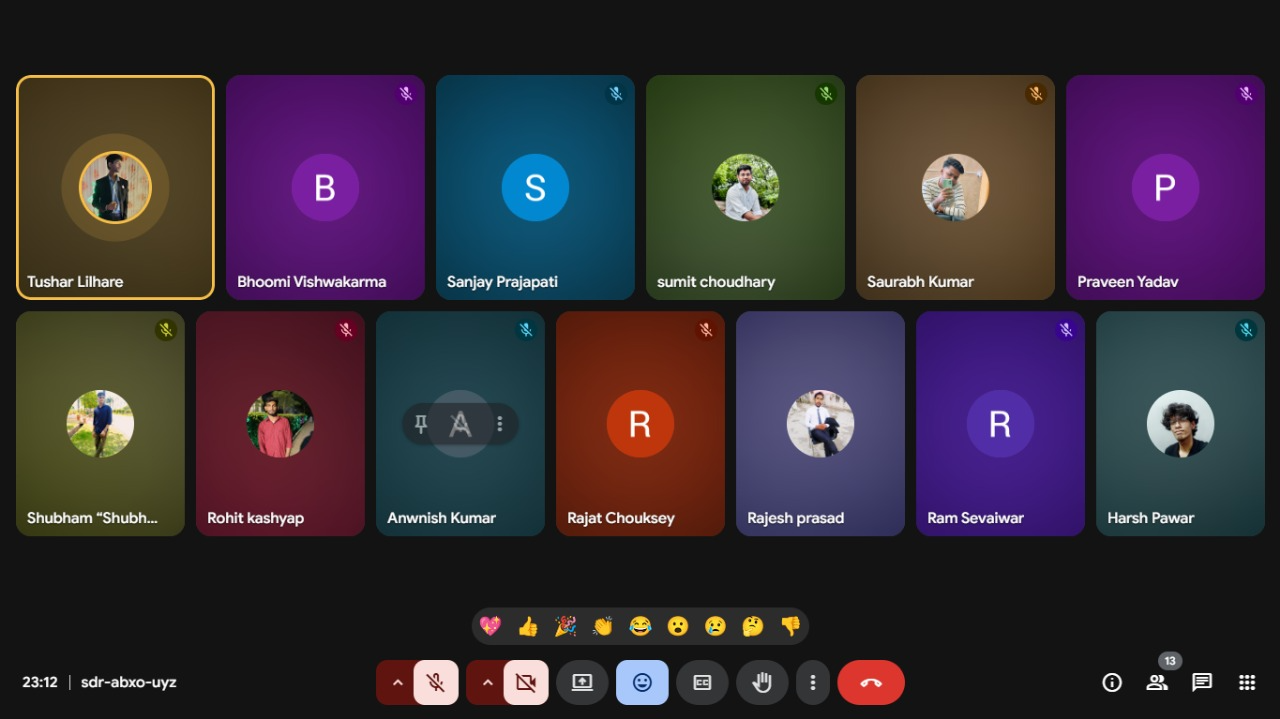Turn on the camera

coord(526,683)
